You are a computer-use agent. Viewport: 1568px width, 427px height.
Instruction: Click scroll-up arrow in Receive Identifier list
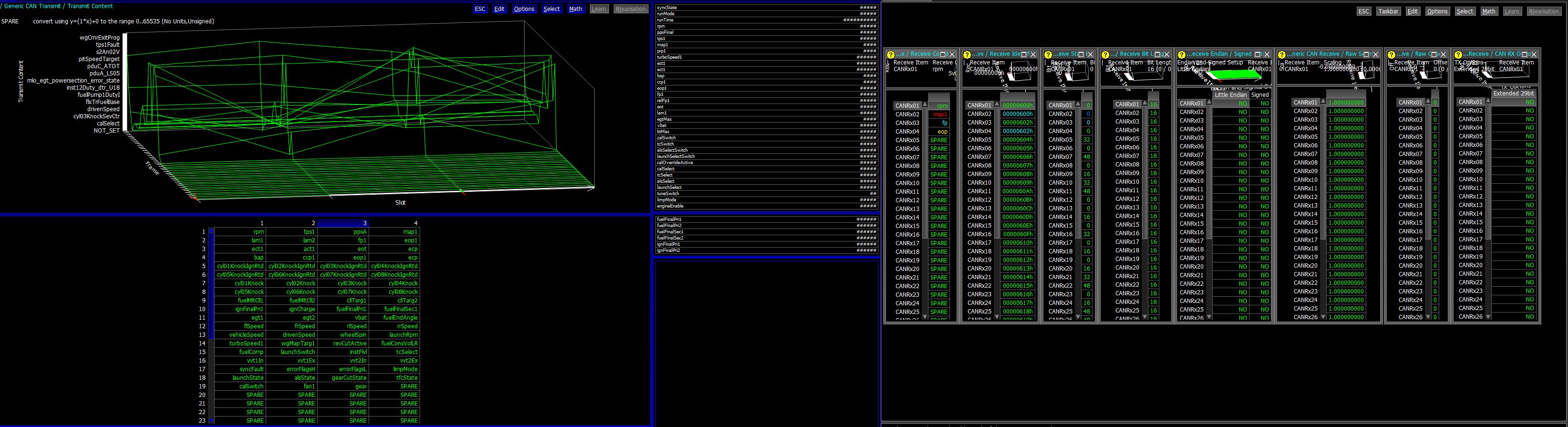click(996, 105)
